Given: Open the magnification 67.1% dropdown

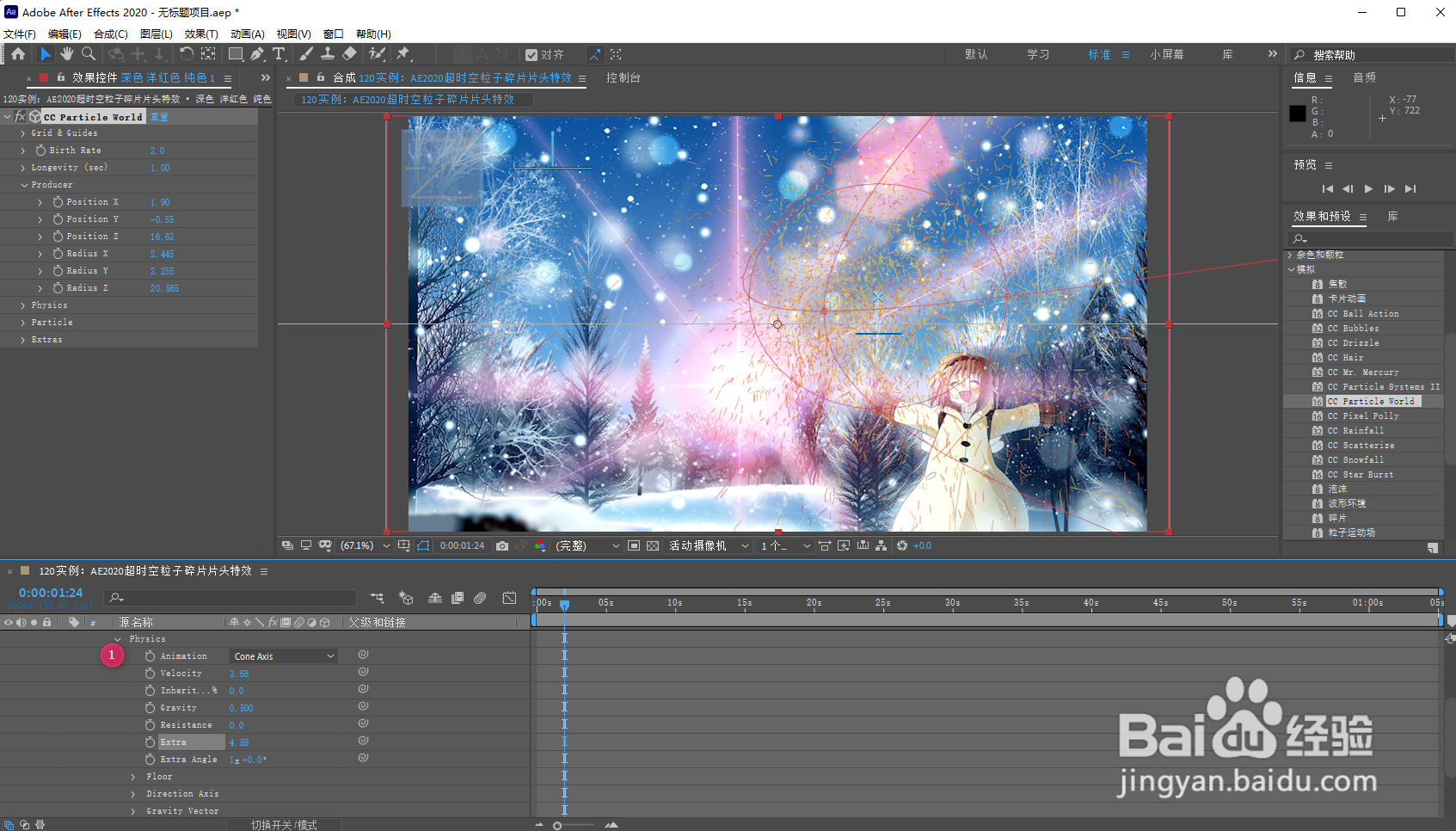Looking at the screenshot, I should coord(365,545).
